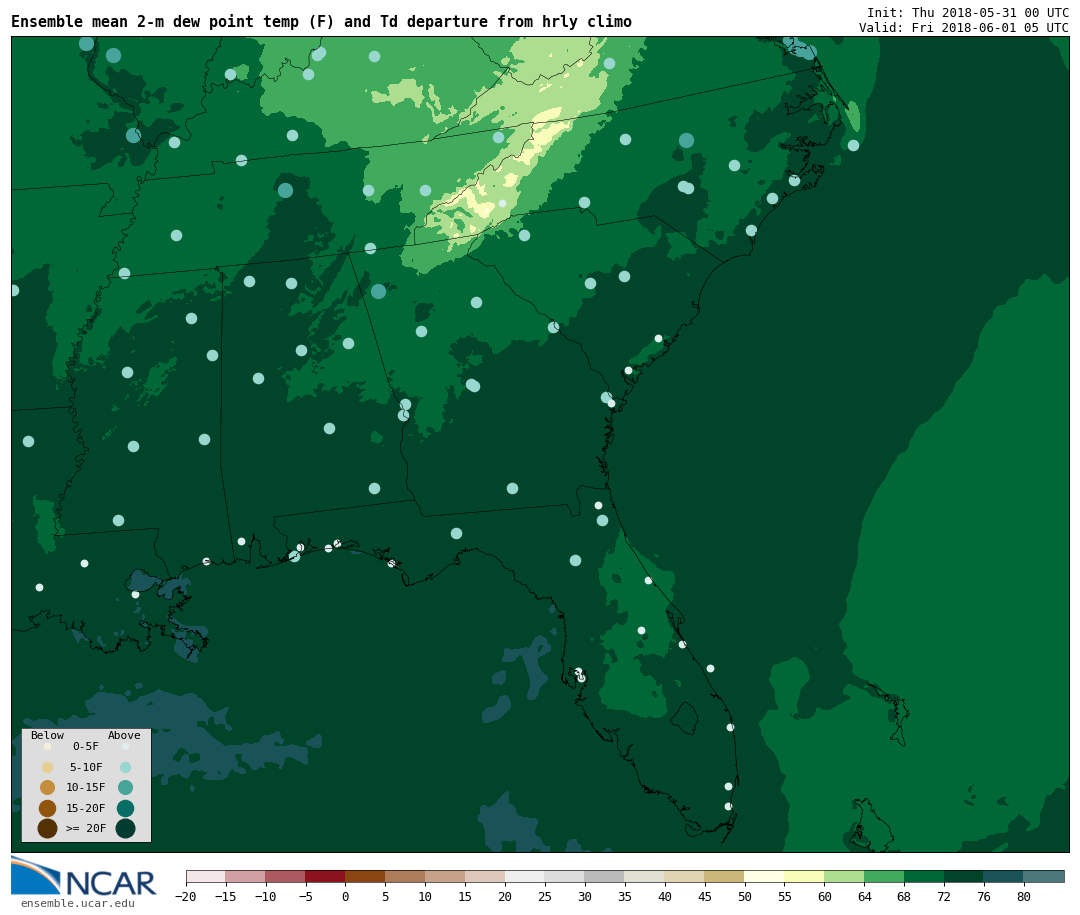Select the khaki swatch between 45 and 50
This screenshot has height=915, width=1080.
(x=725, y=876)
